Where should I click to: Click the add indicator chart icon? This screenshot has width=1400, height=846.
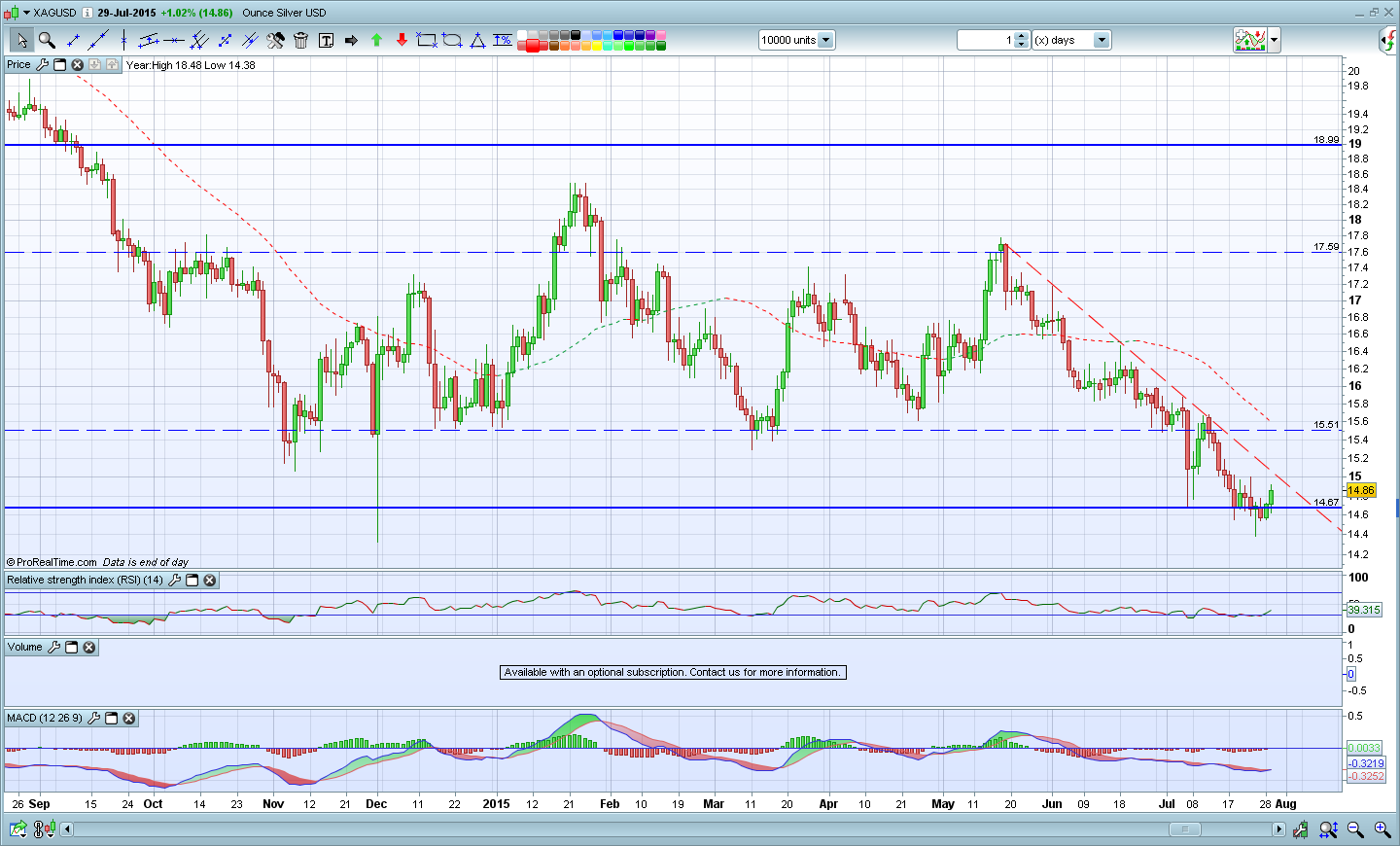tap(1250, 40)
